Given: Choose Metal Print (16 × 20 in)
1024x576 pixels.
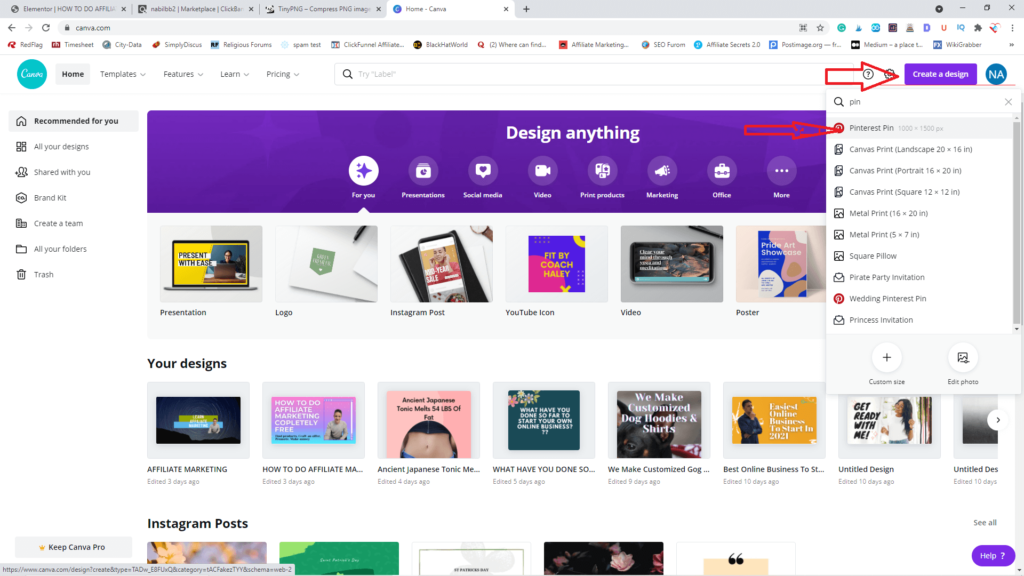Looking at the screenshot, I should click(920, 214).
